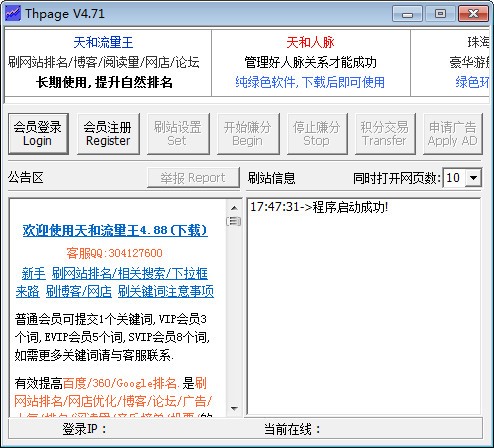This screenshot has height=448, width=494.
Task: Click the 10 value in the page count combo box
Action: tap(454, 178)
